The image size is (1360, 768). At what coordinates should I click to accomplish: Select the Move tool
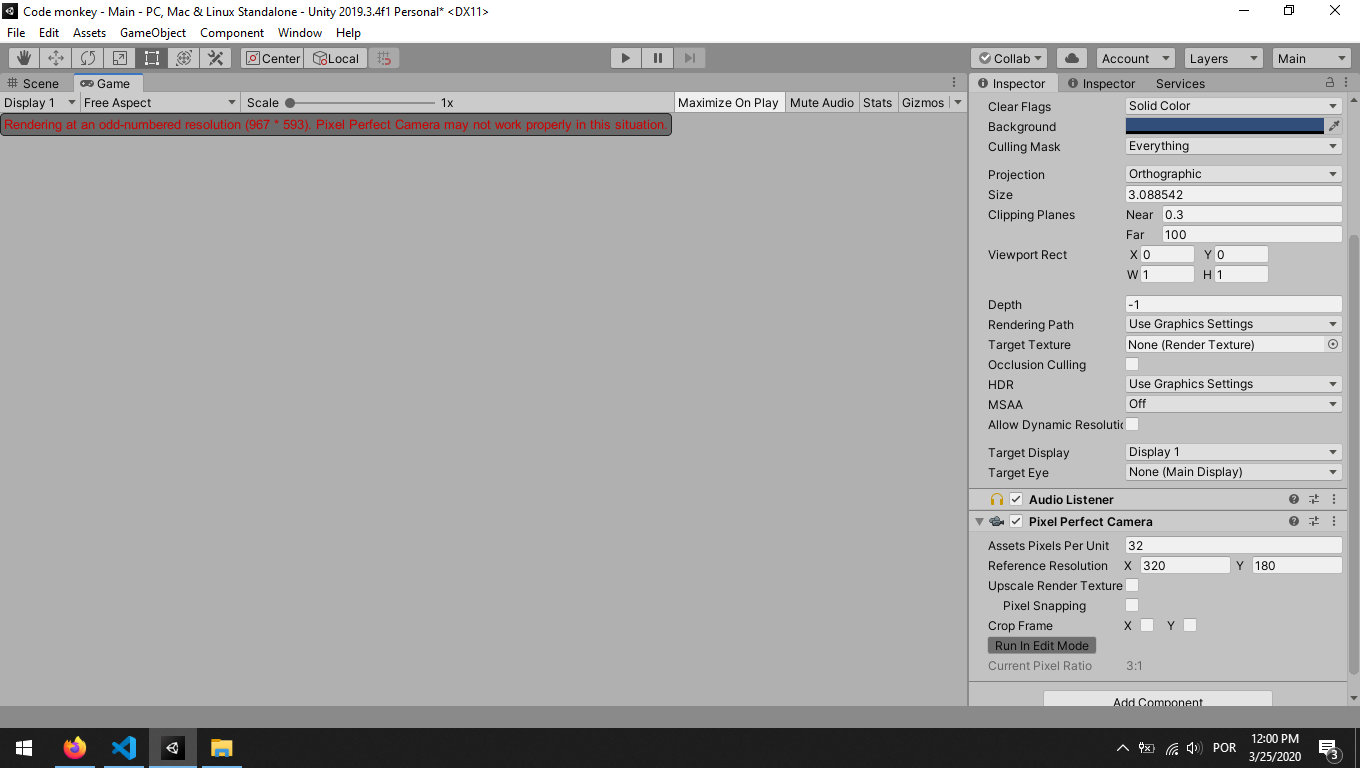(55, 57)
